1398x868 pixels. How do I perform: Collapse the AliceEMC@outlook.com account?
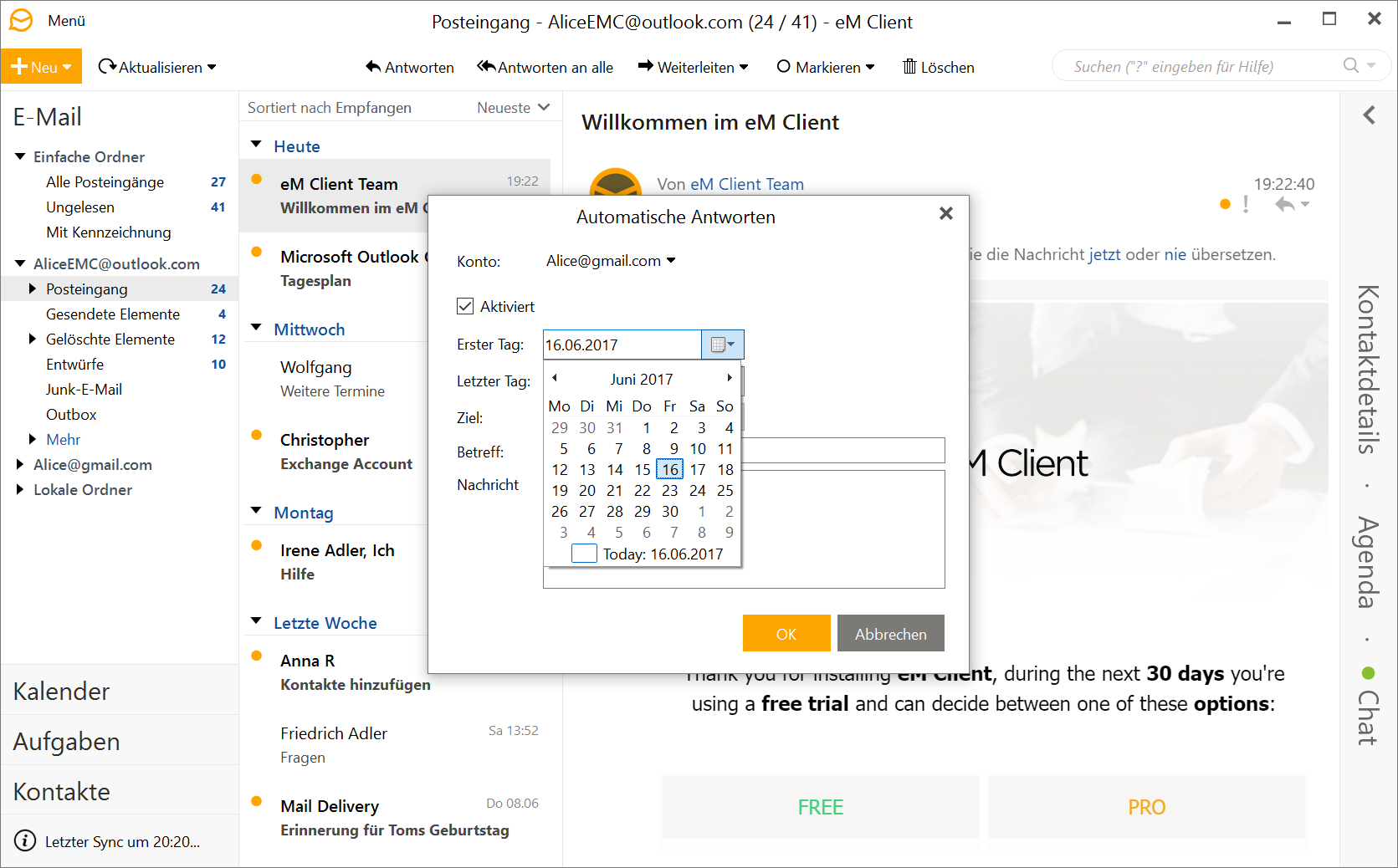pyautogui.click(x=20, y=263)
